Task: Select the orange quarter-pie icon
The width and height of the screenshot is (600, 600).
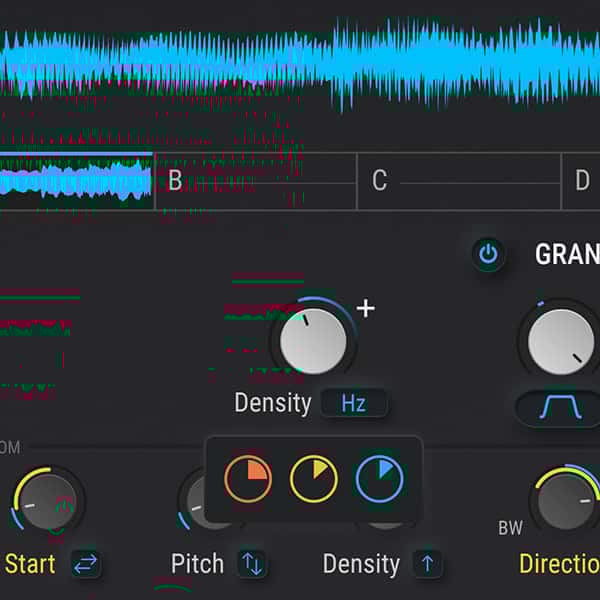Action: pyautogui.click(x=248, y=480)
